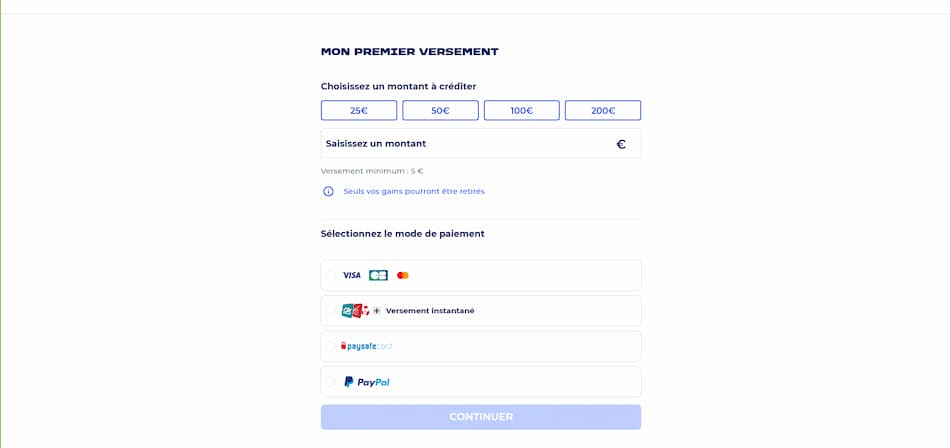Click the Seuls vos gains pourront être retirés notice

(x=414, y=191)
